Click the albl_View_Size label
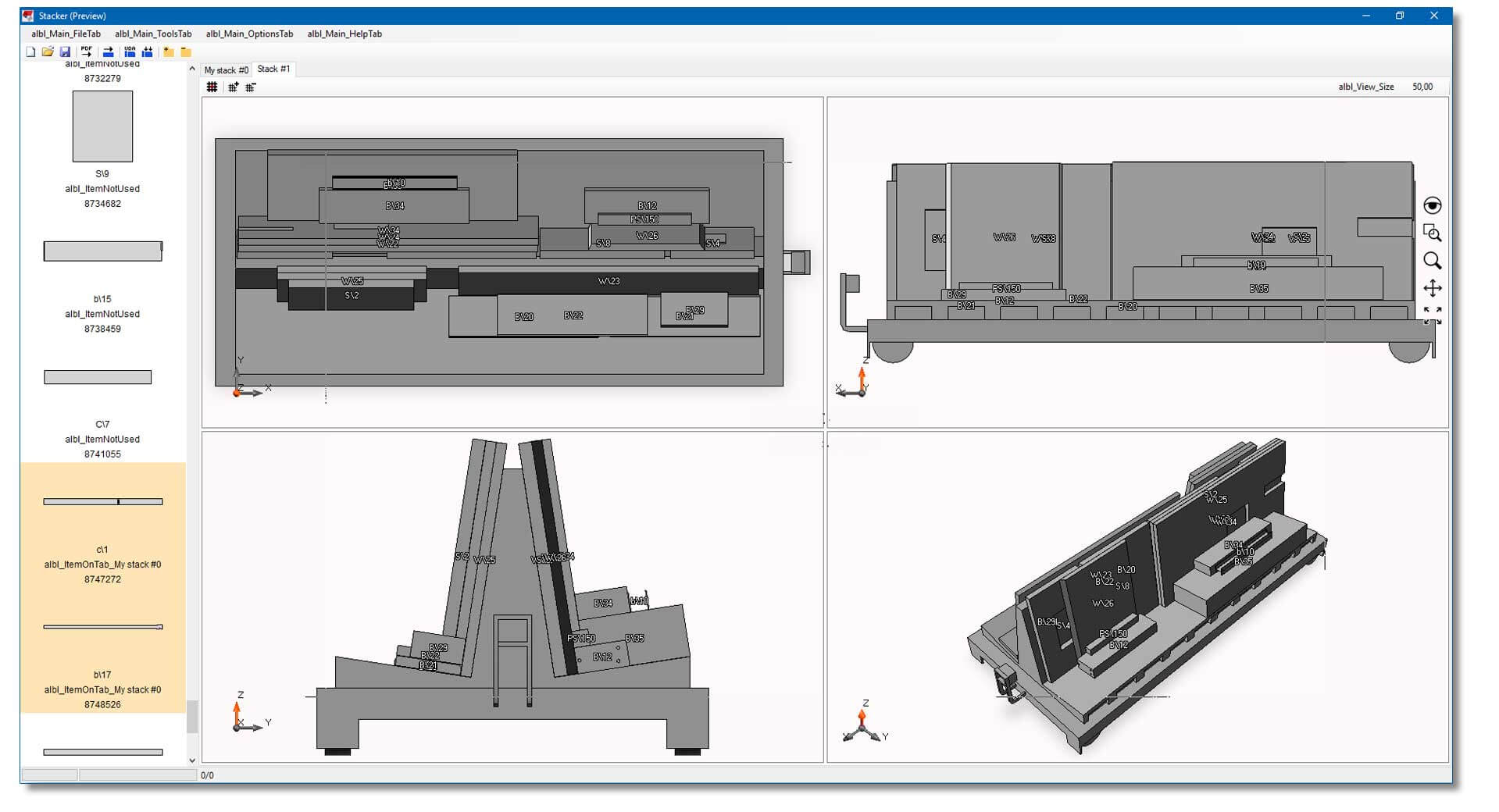Screen dimensions: 1499x812 [1365, 87]
